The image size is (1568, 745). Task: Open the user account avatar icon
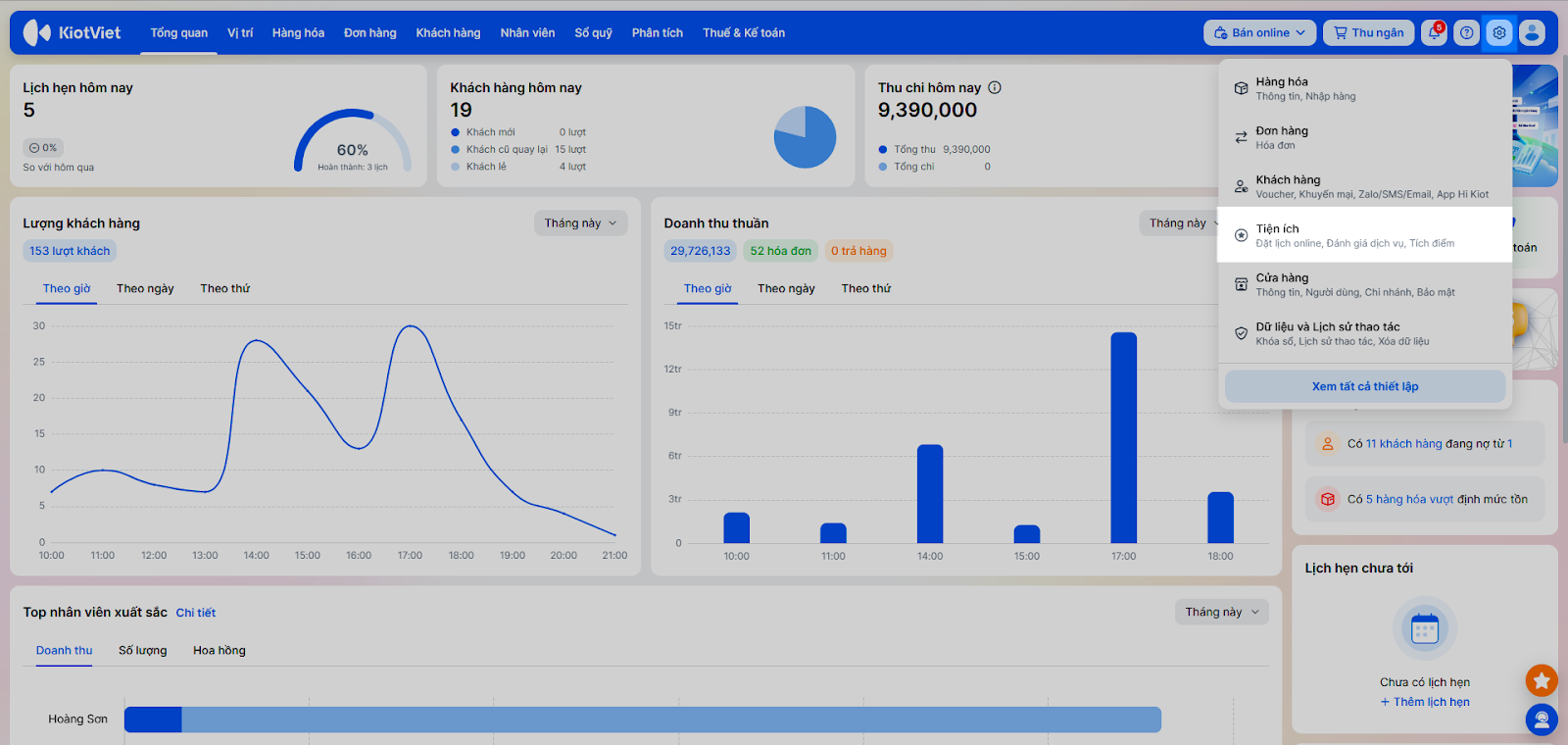1532,32
